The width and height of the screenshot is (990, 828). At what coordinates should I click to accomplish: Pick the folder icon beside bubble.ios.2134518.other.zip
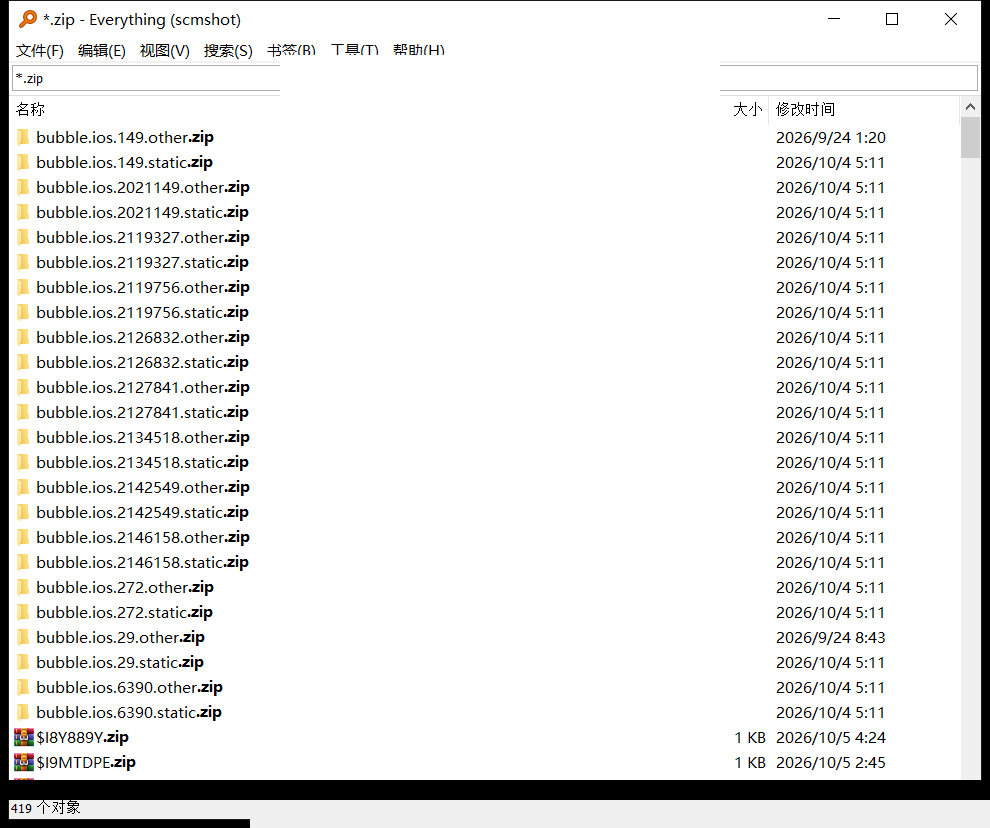point(23,437)
